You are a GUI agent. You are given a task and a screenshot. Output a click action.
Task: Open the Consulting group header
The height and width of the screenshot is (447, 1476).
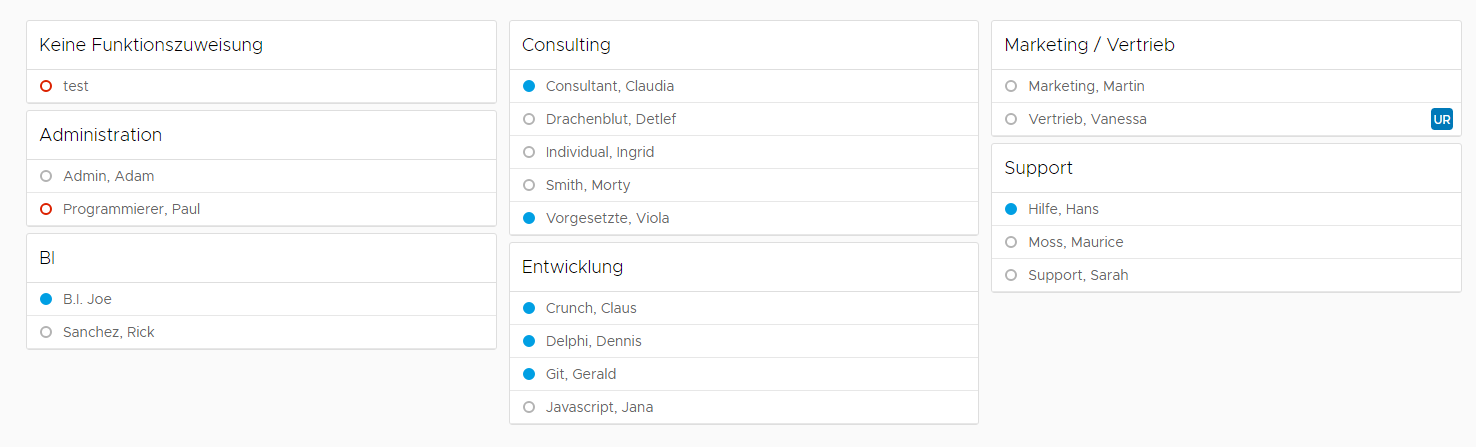tap(566, 45)
